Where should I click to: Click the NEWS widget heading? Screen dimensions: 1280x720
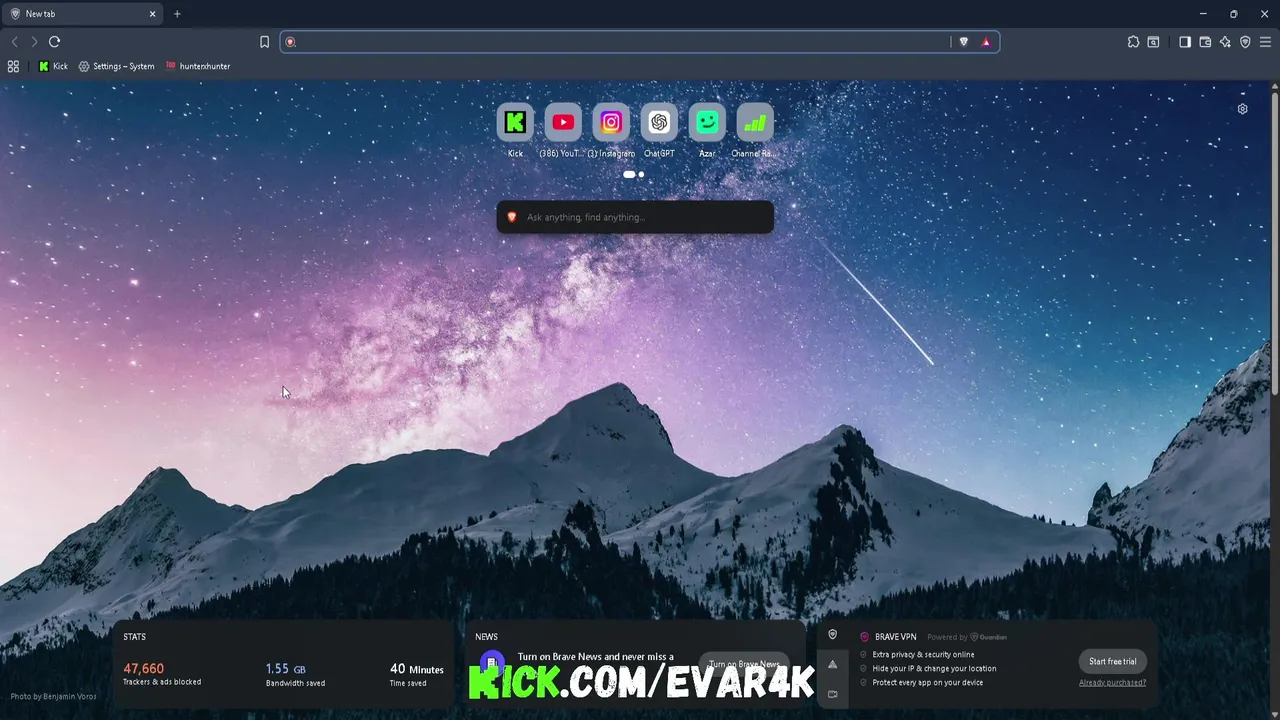pos(486,637)
